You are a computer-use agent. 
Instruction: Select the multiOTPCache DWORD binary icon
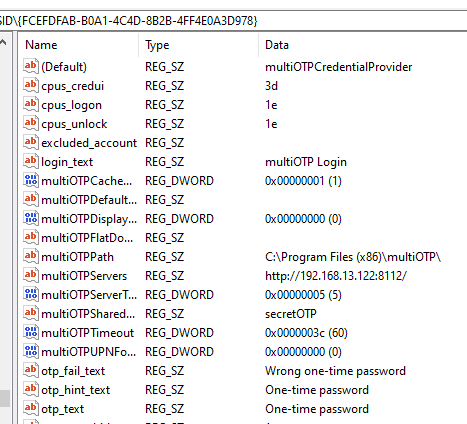tap(31, 180)
